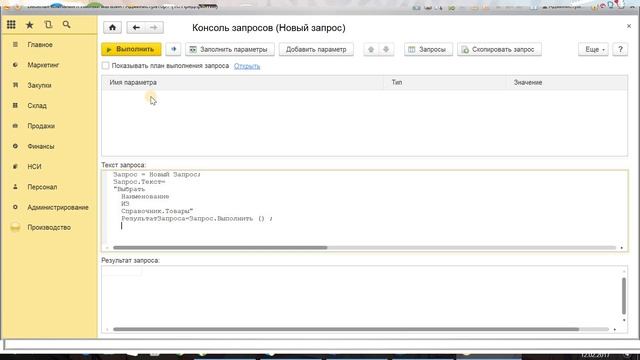The height and width of the screenshot is (360, 640).
Task: Run the query with Выполнить
Action: click(131, 49)
